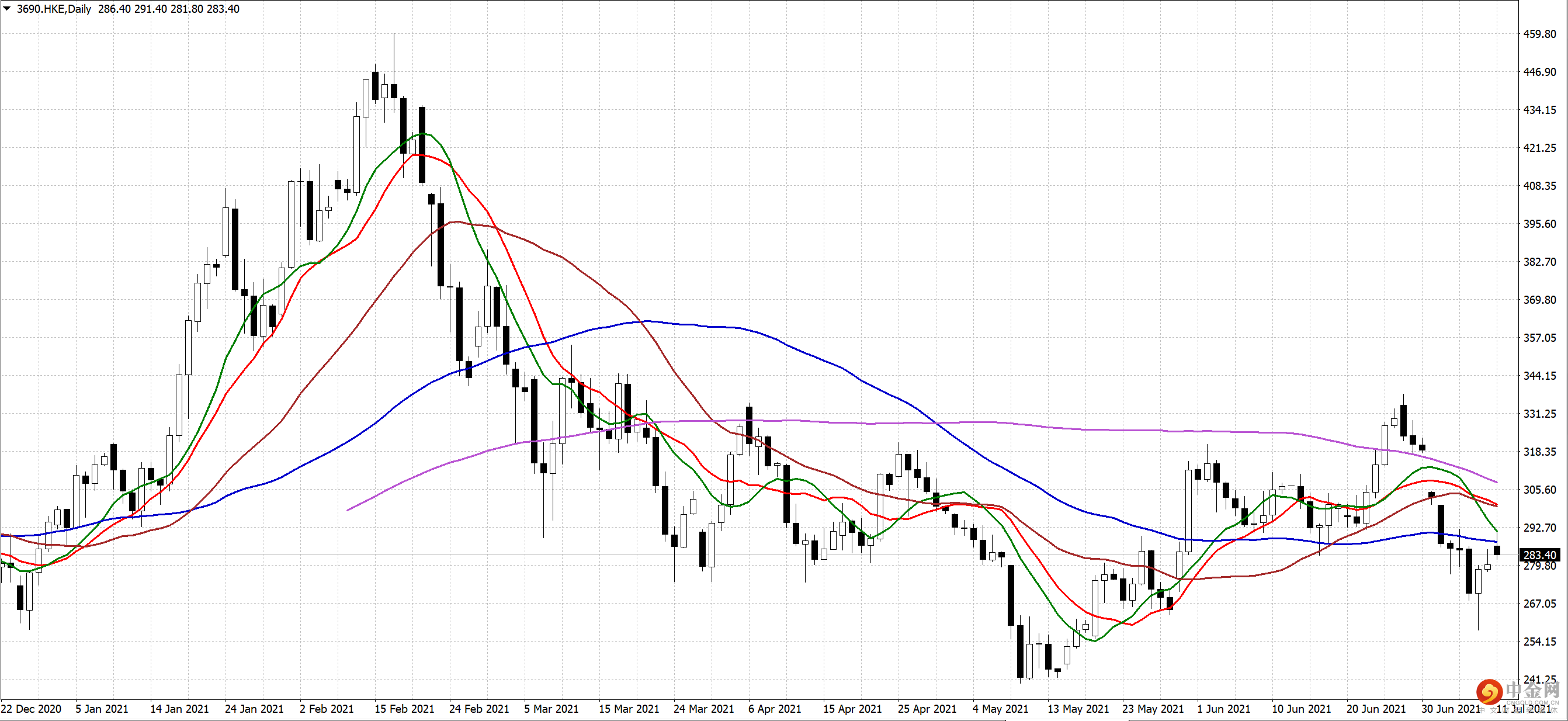The width and height of the screenshot is (1568, 721).
Task: Click the 13 May 2021 date label
Action: [x=1078, y=709]
